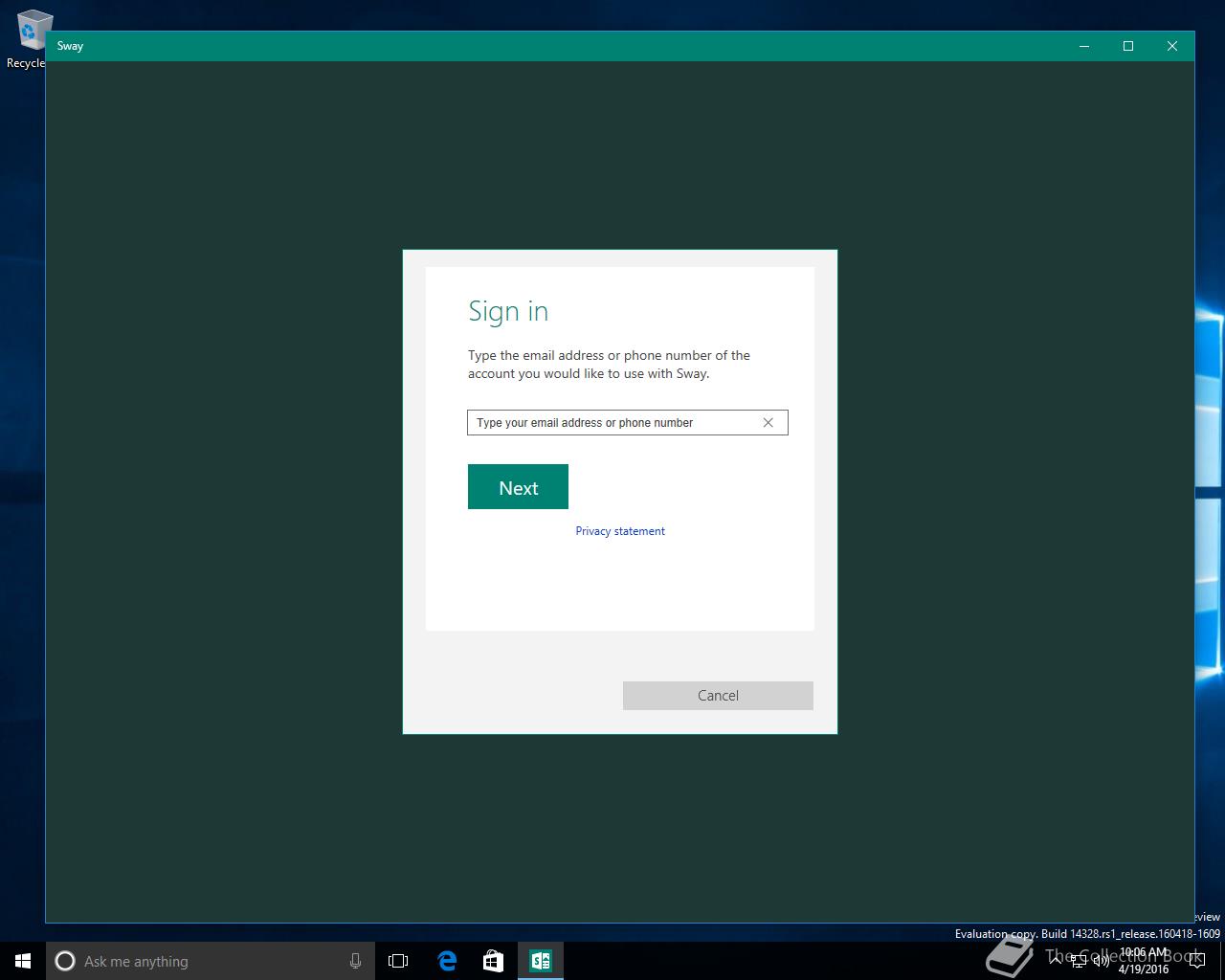Open the network status tray icon
Image resolution: width=1225 pixels, height=980 pixels.
1079,961
